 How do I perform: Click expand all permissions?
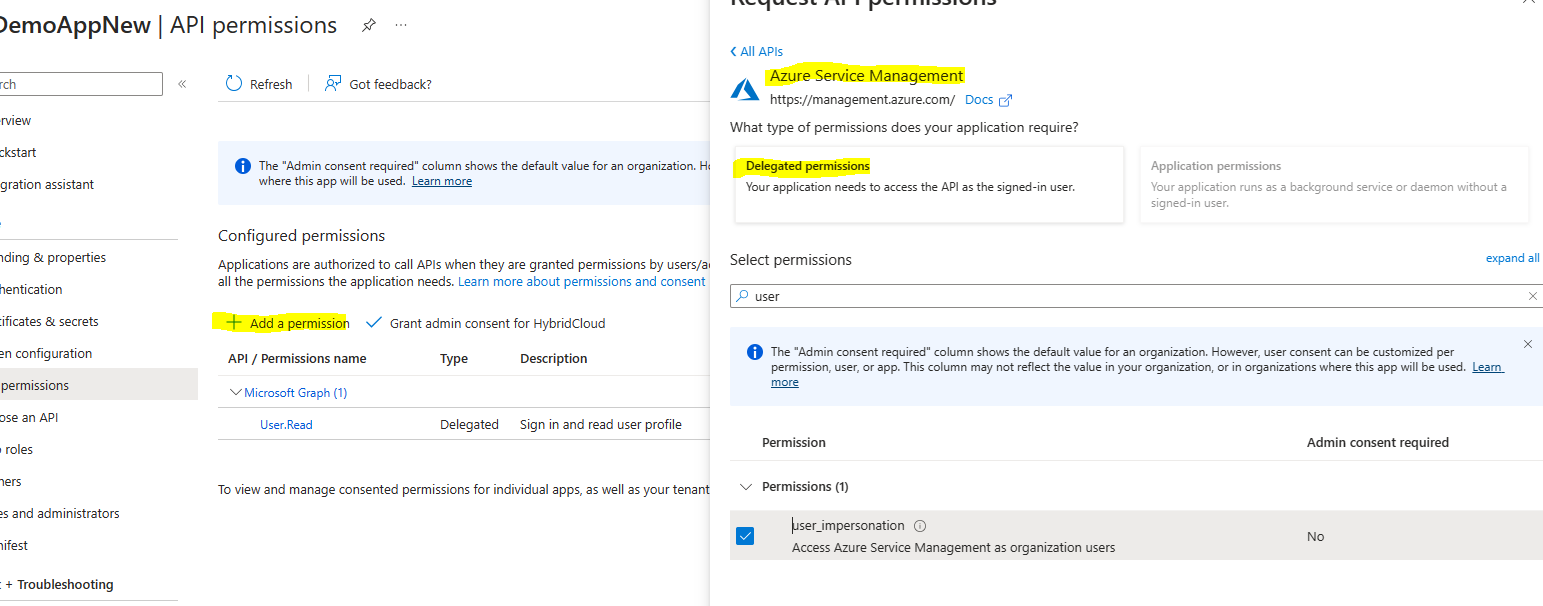click(x=1512, y=258)
